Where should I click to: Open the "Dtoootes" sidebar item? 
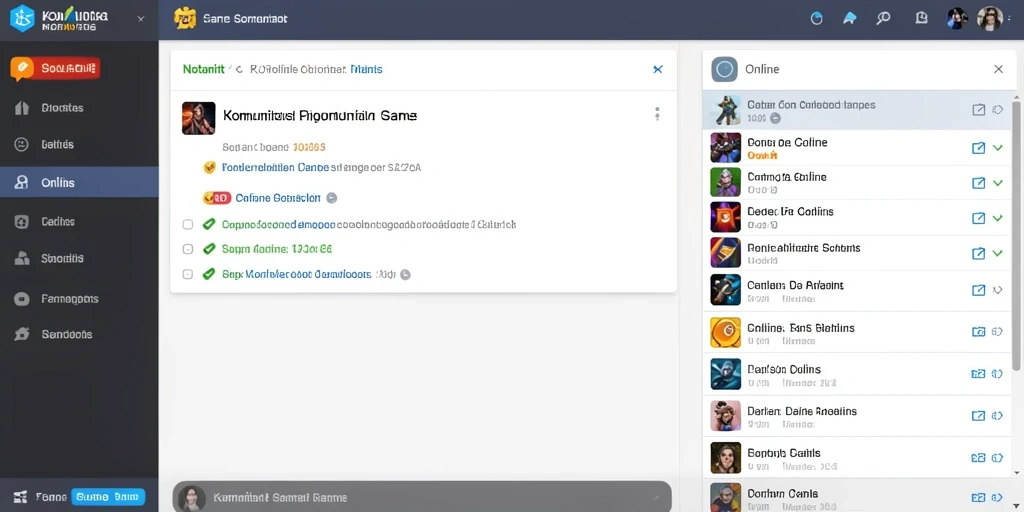click(79, 108)
